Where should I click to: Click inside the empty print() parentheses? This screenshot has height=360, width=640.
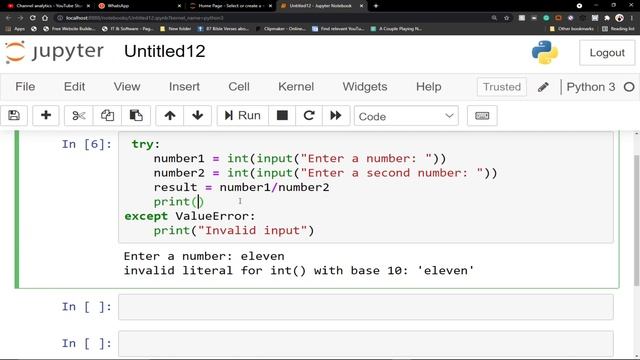[x=198, y=202]
